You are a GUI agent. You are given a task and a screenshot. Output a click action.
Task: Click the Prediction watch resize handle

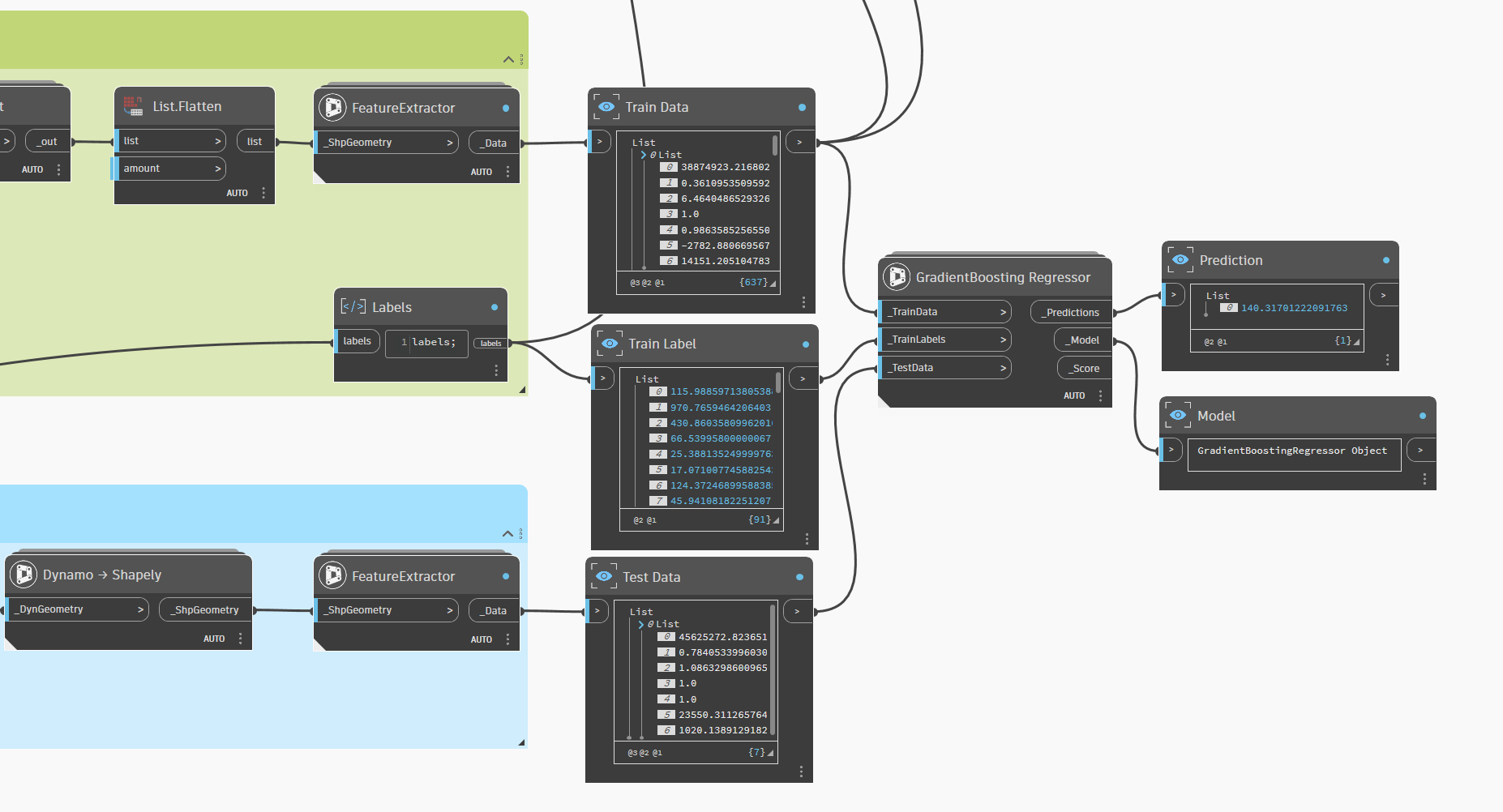(x=1356, y=342)
